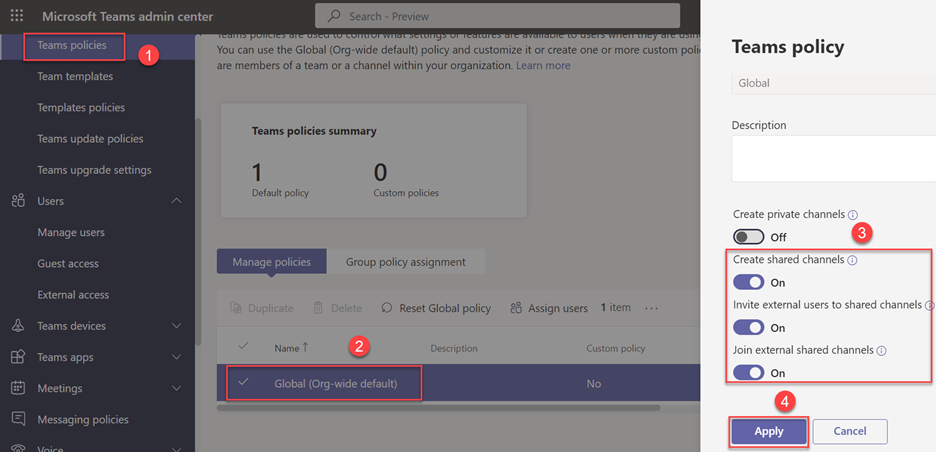Click the Teams apps icon in sidebar
This screenshot has height=452, width=936.
tap(18, 357)
